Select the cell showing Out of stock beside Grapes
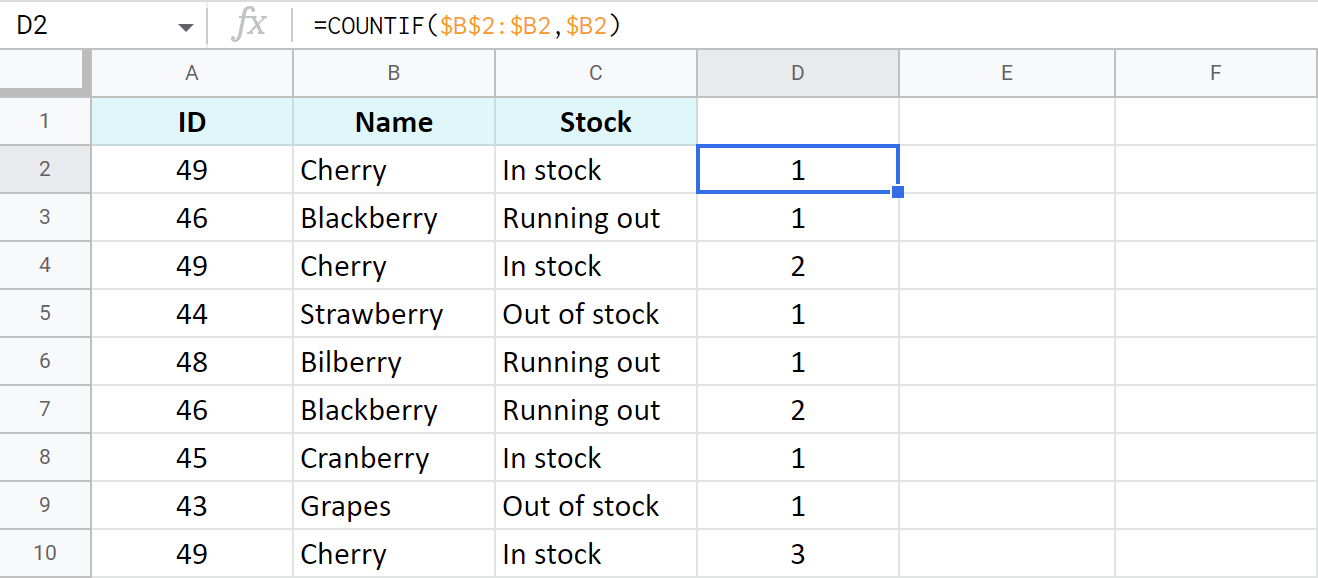Screen dimensions: 1318x578 tap(595, 505)
